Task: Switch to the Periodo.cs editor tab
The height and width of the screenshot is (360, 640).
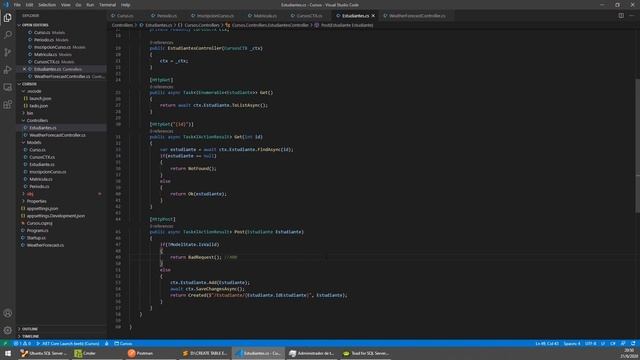Action: click(x=167, y=16)
